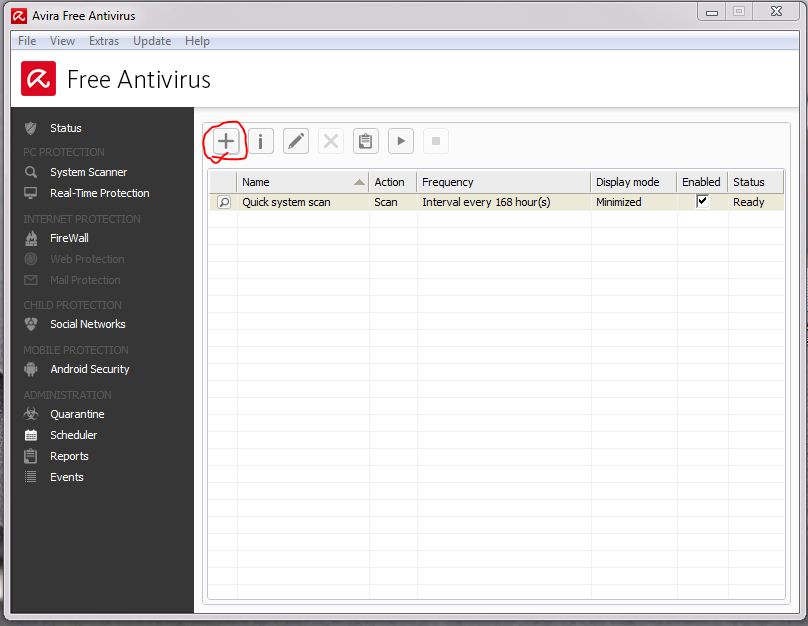Click the magnifier icon beside Quick system scan
The height and width of the screenshot is (626, 808).
[x=223, y=202]
